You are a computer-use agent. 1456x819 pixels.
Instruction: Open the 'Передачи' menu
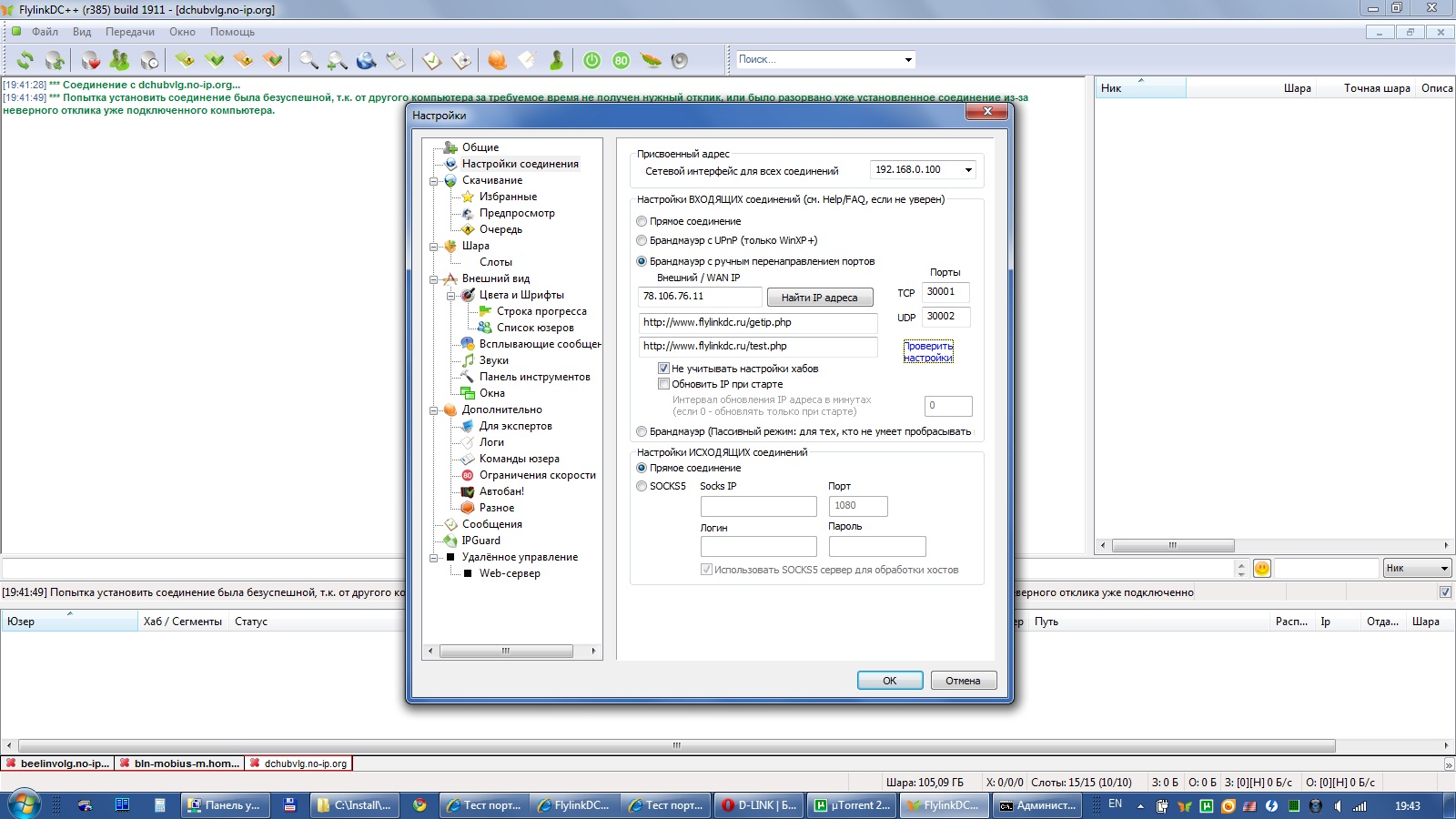tap(129, 32)
